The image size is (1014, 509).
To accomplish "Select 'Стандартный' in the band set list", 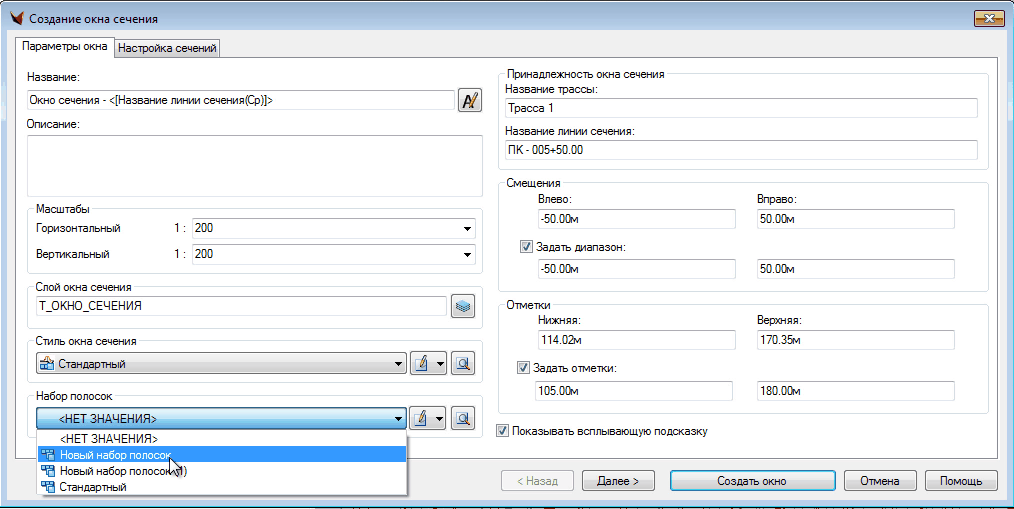I will [93, 487].
